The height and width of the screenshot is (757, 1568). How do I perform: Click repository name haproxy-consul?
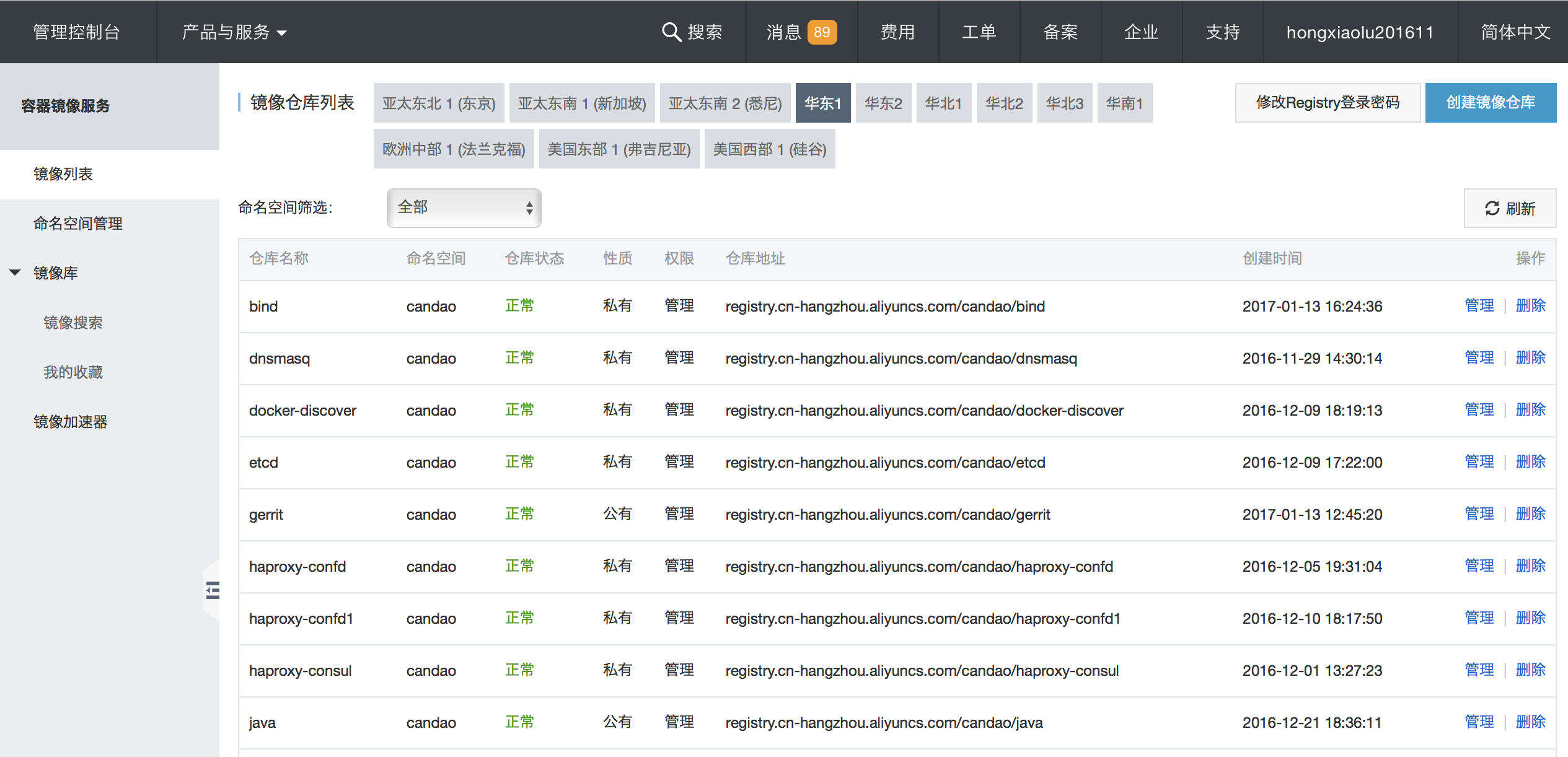click(x=300, y=670)
